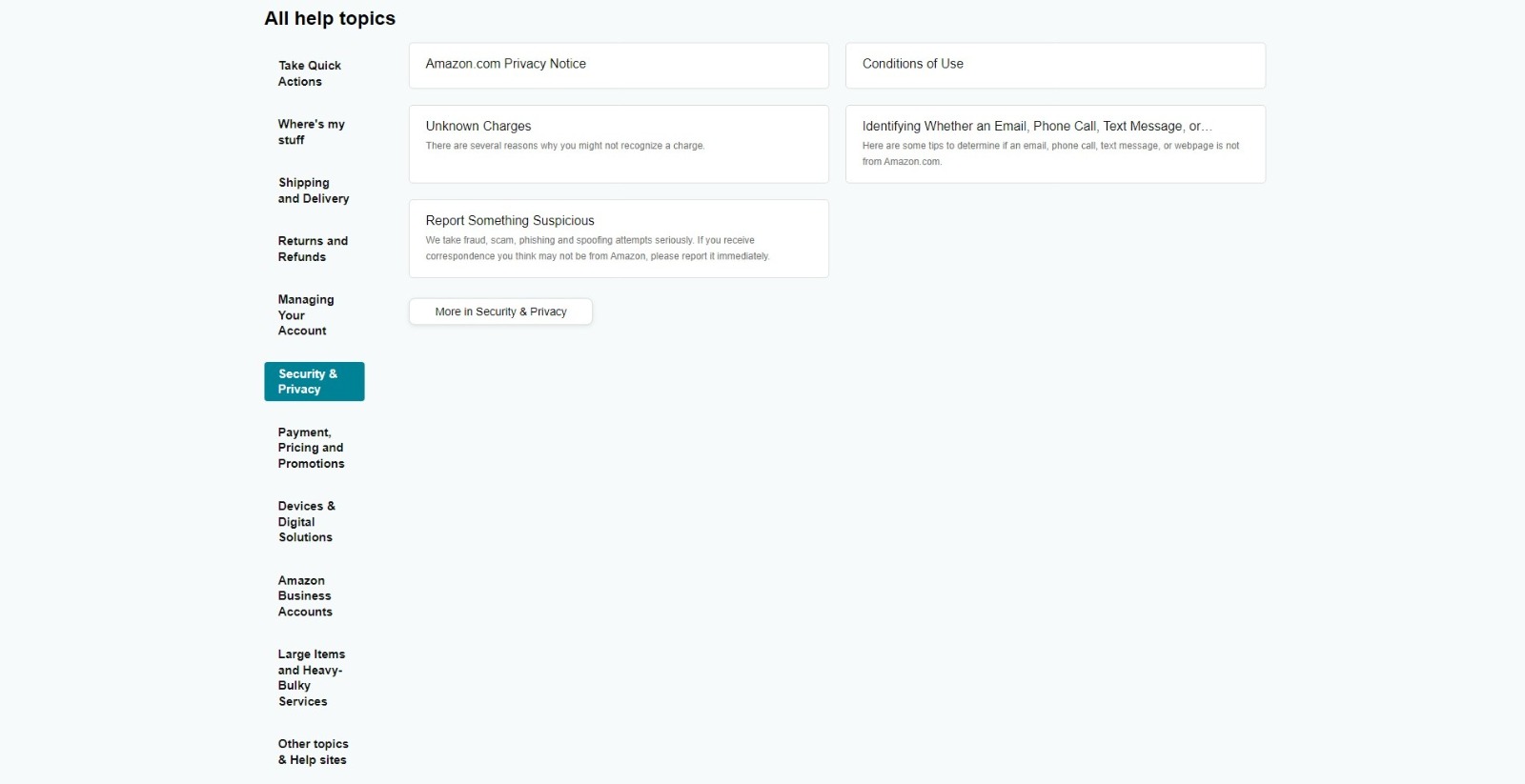Switch to Shipping and Delivery topic
The height and width of the screenshot is (784, 1525).
[x=313, y=191]
